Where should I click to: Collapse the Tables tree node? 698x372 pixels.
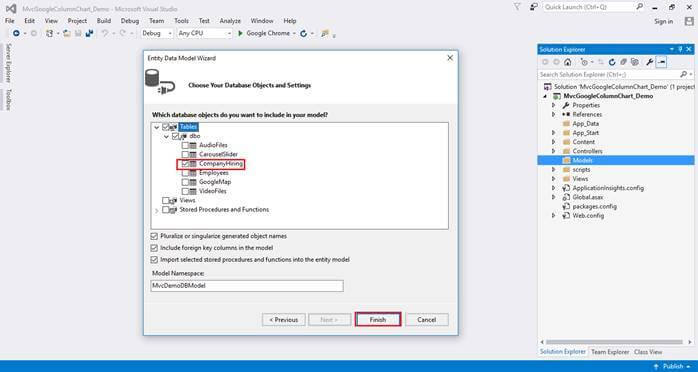coord(157,127)
